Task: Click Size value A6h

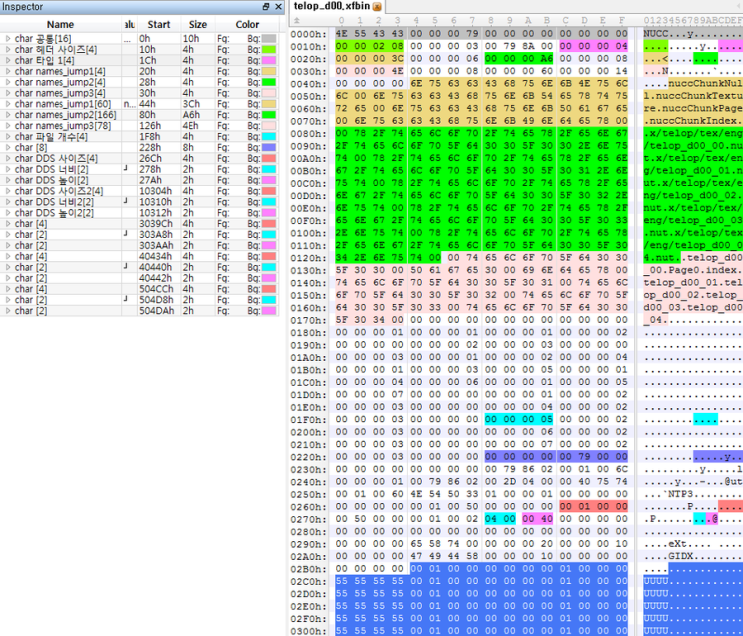Action: pyautogui.click(x=191, y=115)
